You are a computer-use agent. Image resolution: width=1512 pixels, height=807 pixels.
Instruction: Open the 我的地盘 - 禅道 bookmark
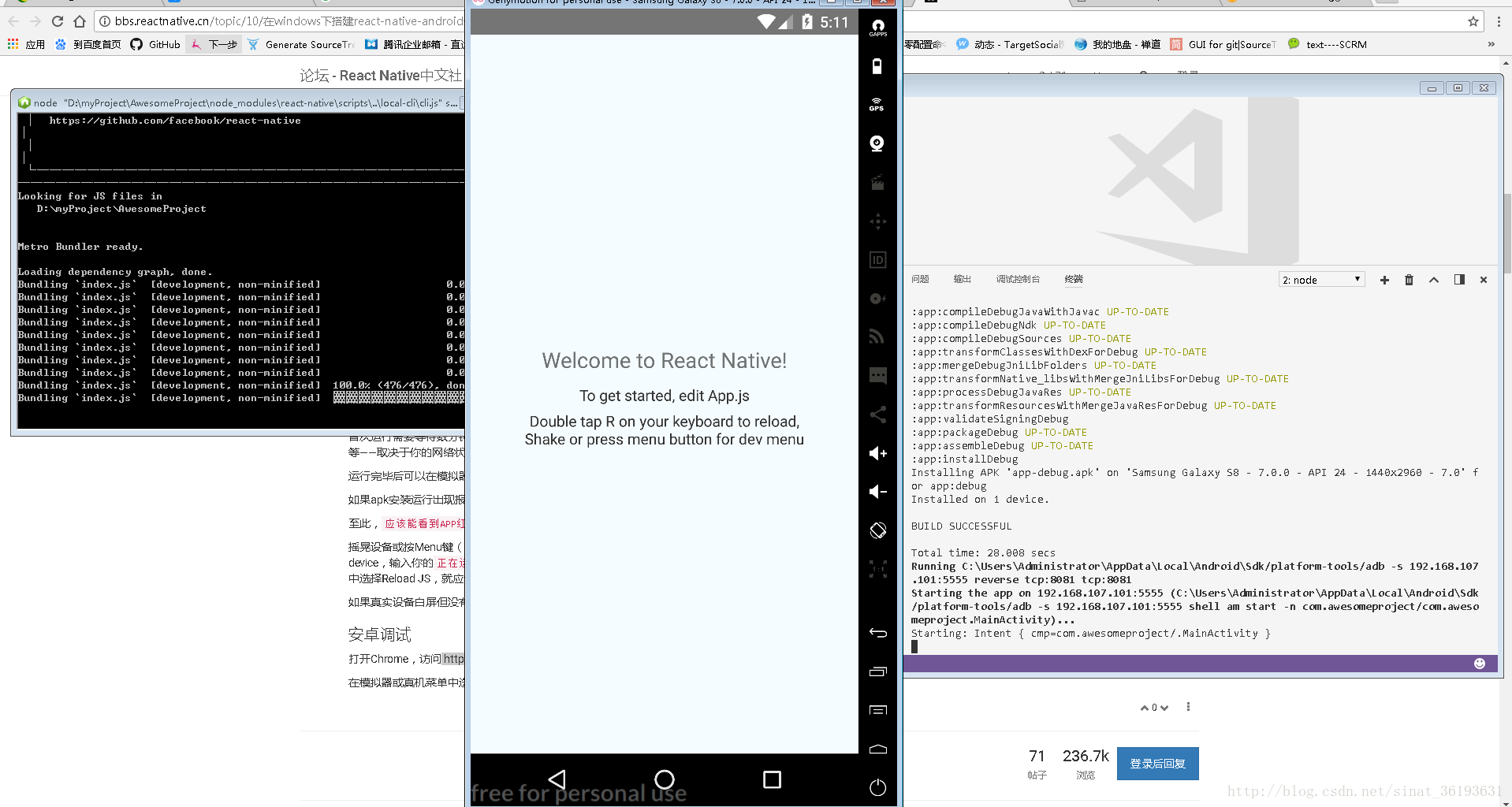1117,44
